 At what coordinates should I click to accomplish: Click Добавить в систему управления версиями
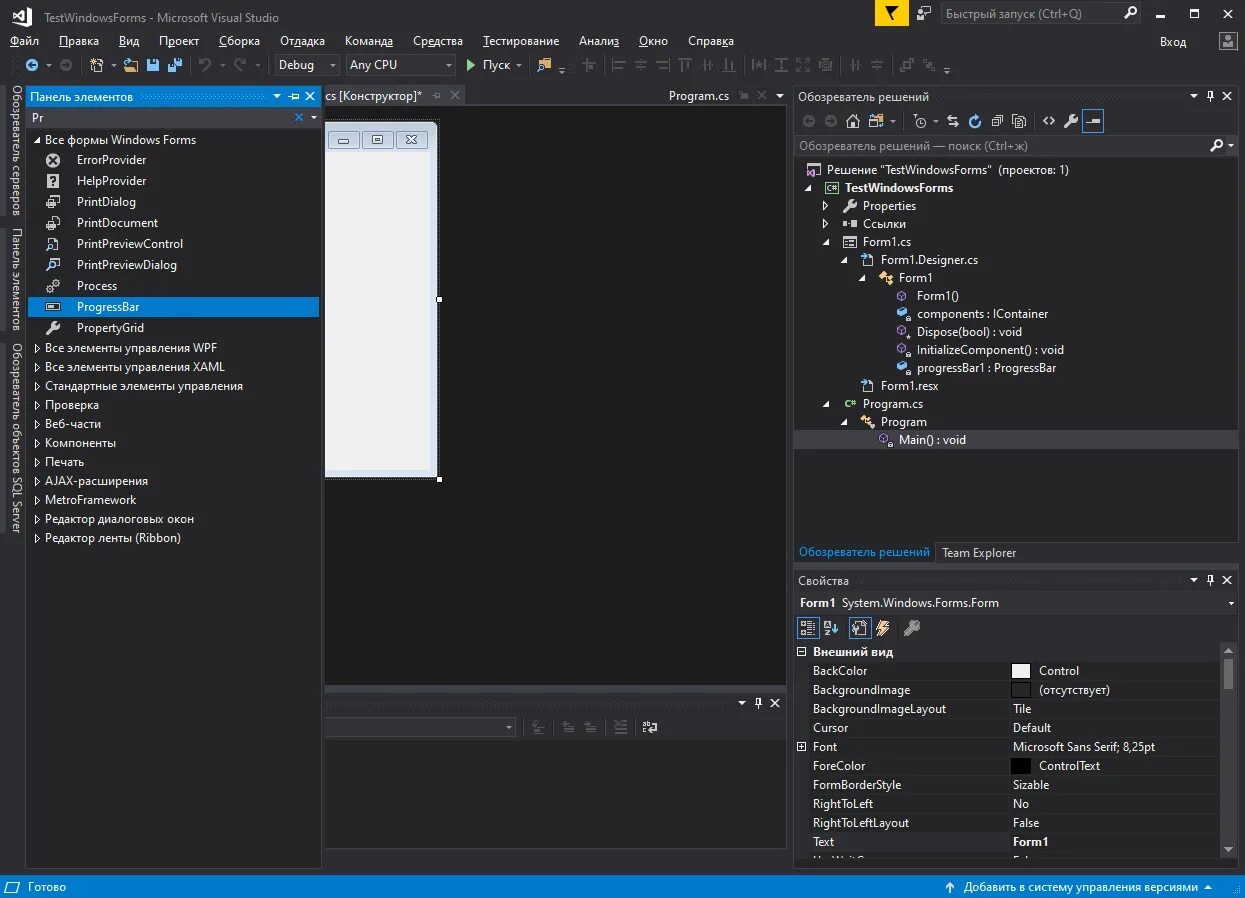click(1080, 887)
